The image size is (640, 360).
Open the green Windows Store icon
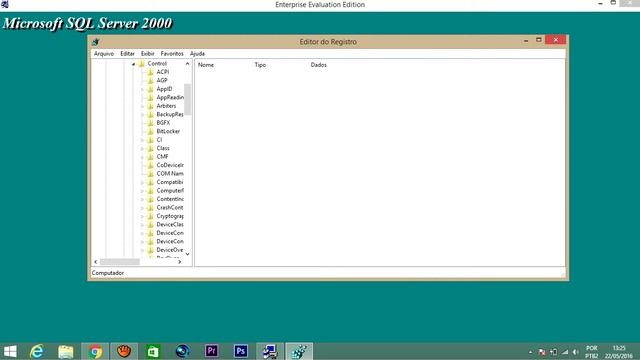153,351
